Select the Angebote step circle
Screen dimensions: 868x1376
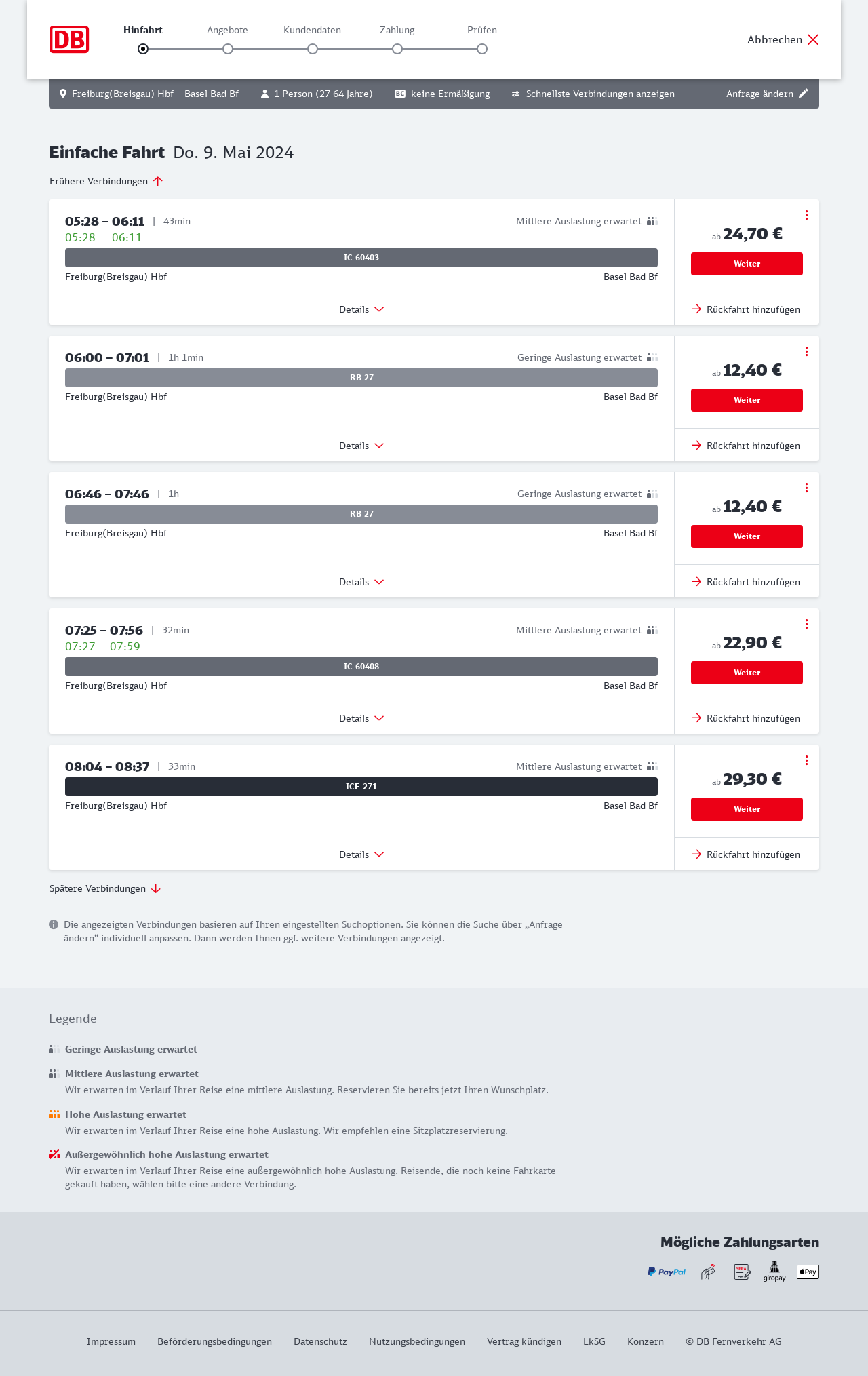pyautogui.click(x=228, y=49)
